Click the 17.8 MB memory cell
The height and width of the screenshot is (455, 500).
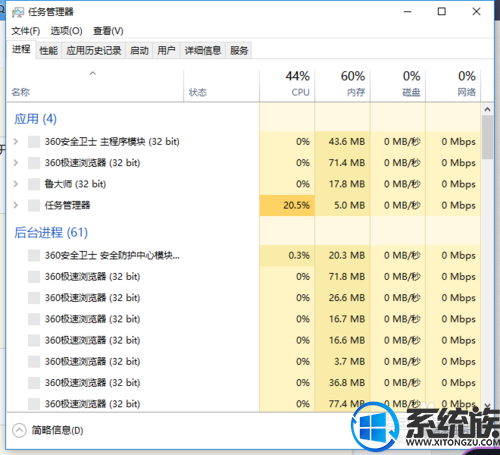point(343,184)
